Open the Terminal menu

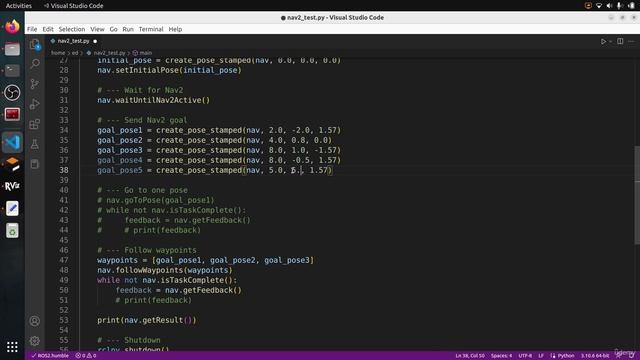151,29
